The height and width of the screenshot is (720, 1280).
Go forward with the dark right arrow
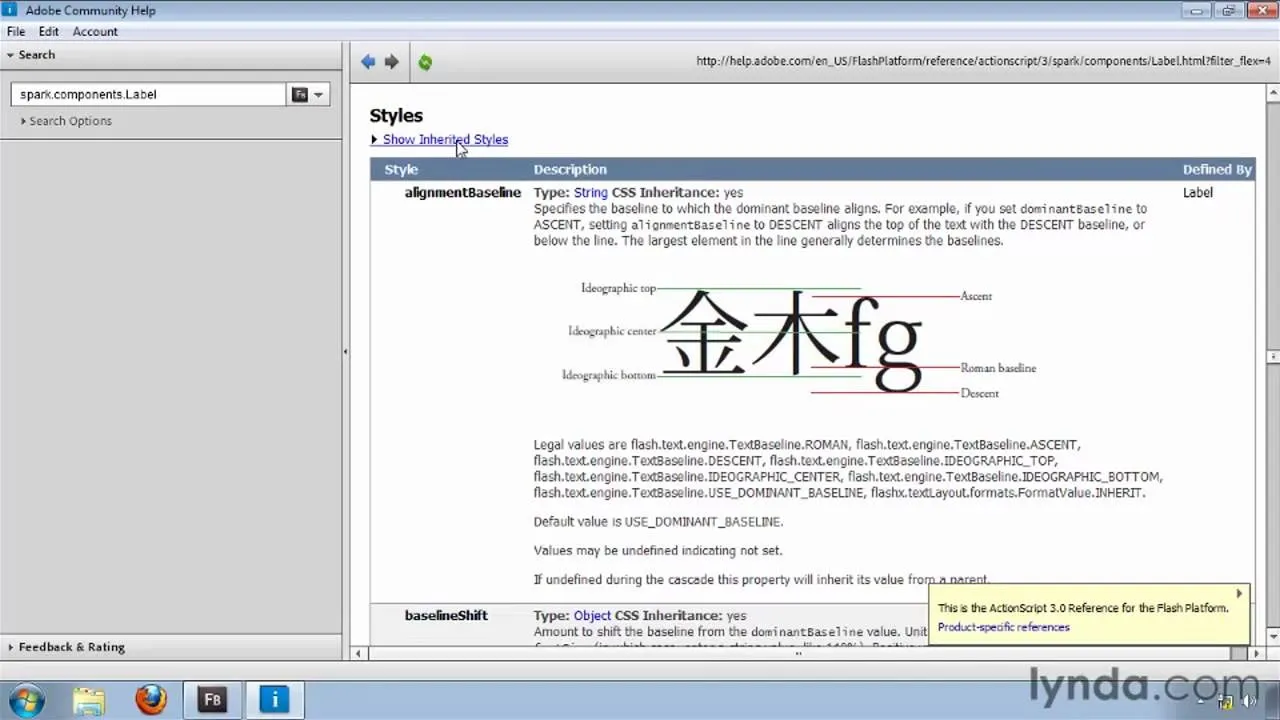click(392, 62)
